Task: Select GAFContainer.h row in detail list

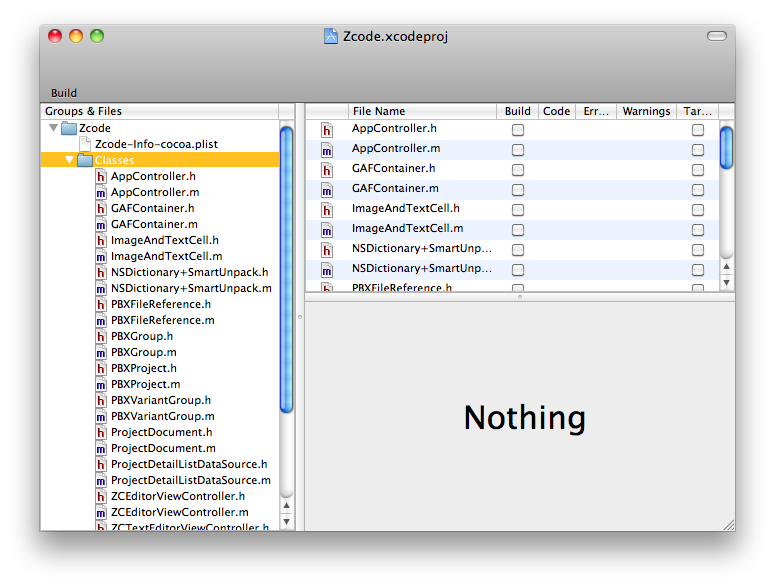Action: [x=513, y=170]
